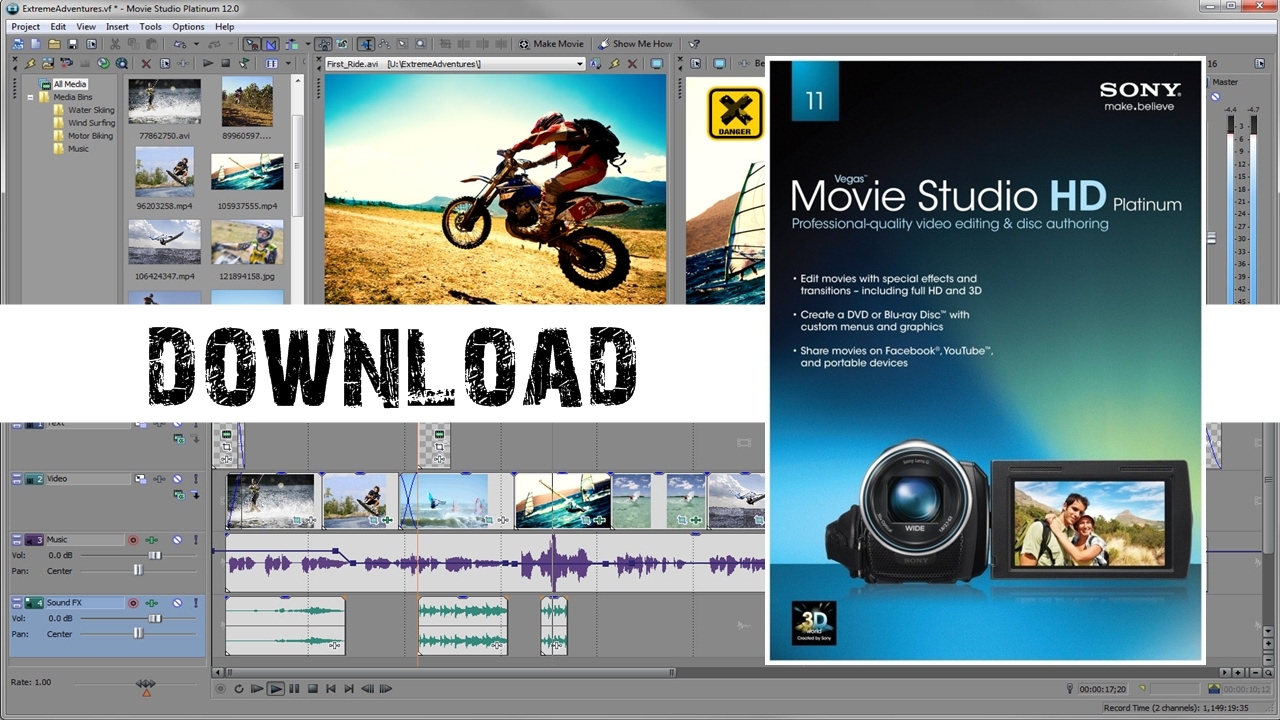Open the View menu
1280x720 pixels.
pyautogui.click(x=86, y=27)
